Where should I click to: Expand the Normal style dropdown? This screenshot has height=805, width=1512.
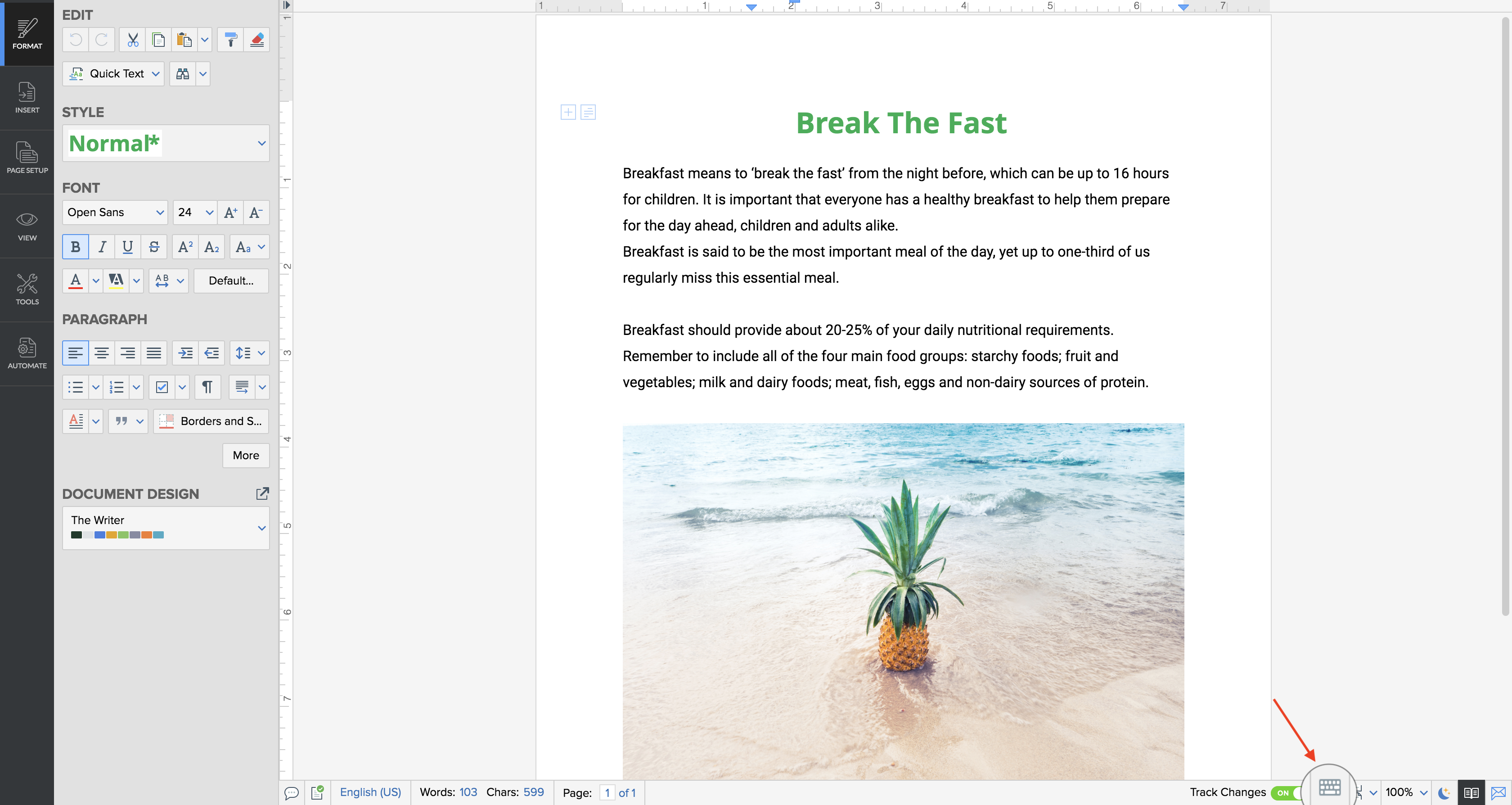262,143
